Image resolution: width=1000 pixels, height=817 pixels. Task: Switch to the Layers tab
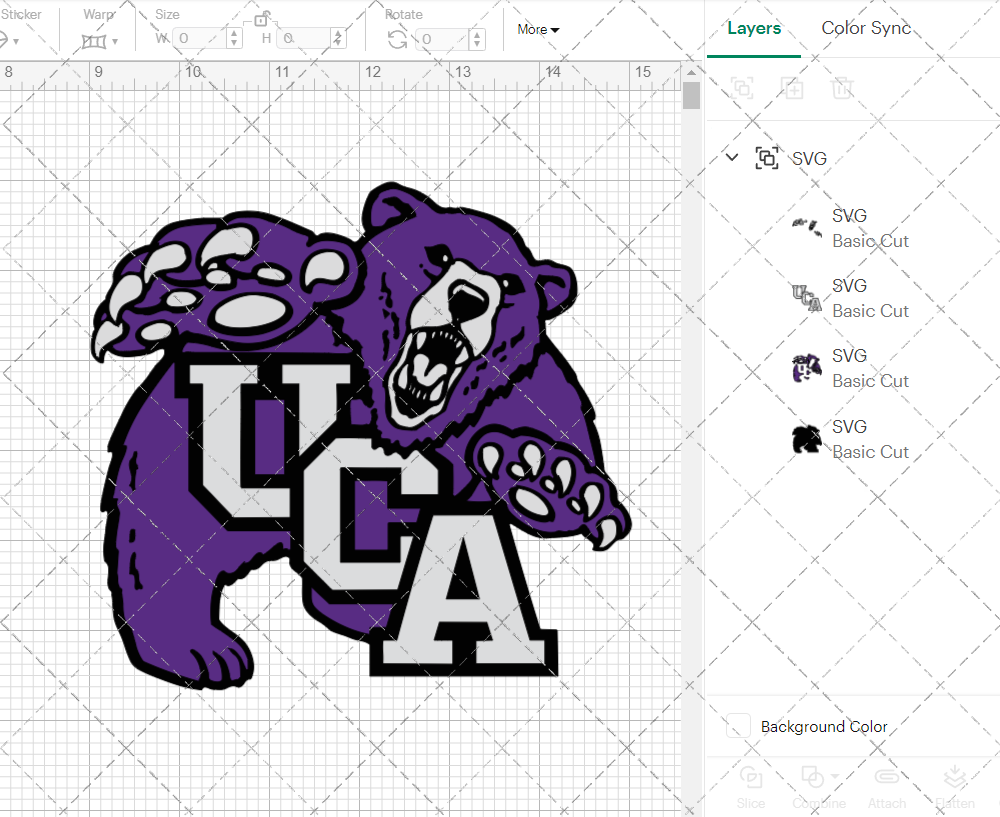coord(754,28)
